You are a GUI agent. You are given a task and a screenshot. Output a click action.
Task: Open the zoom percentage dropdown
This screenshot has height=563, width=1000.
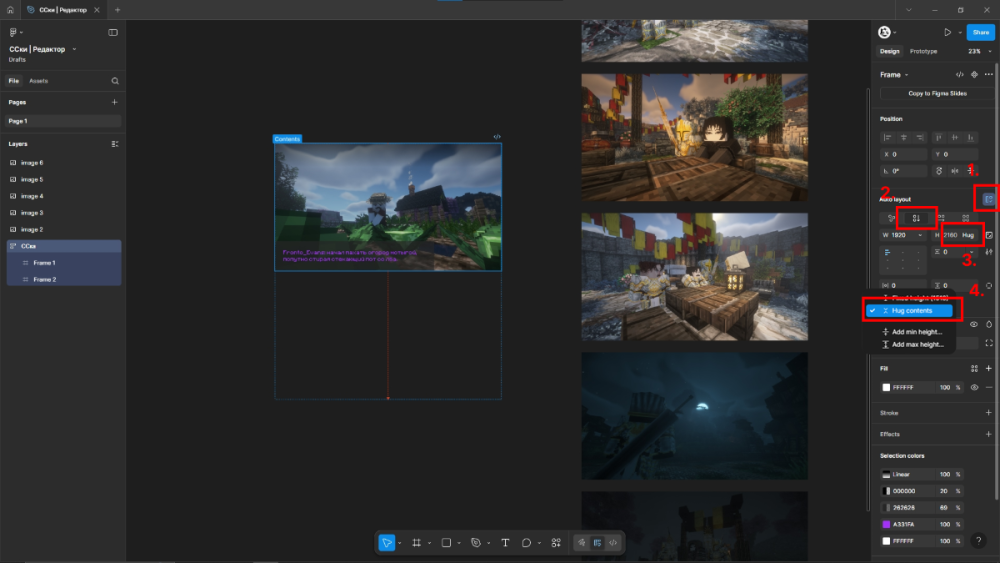click(x=975, y=51)
